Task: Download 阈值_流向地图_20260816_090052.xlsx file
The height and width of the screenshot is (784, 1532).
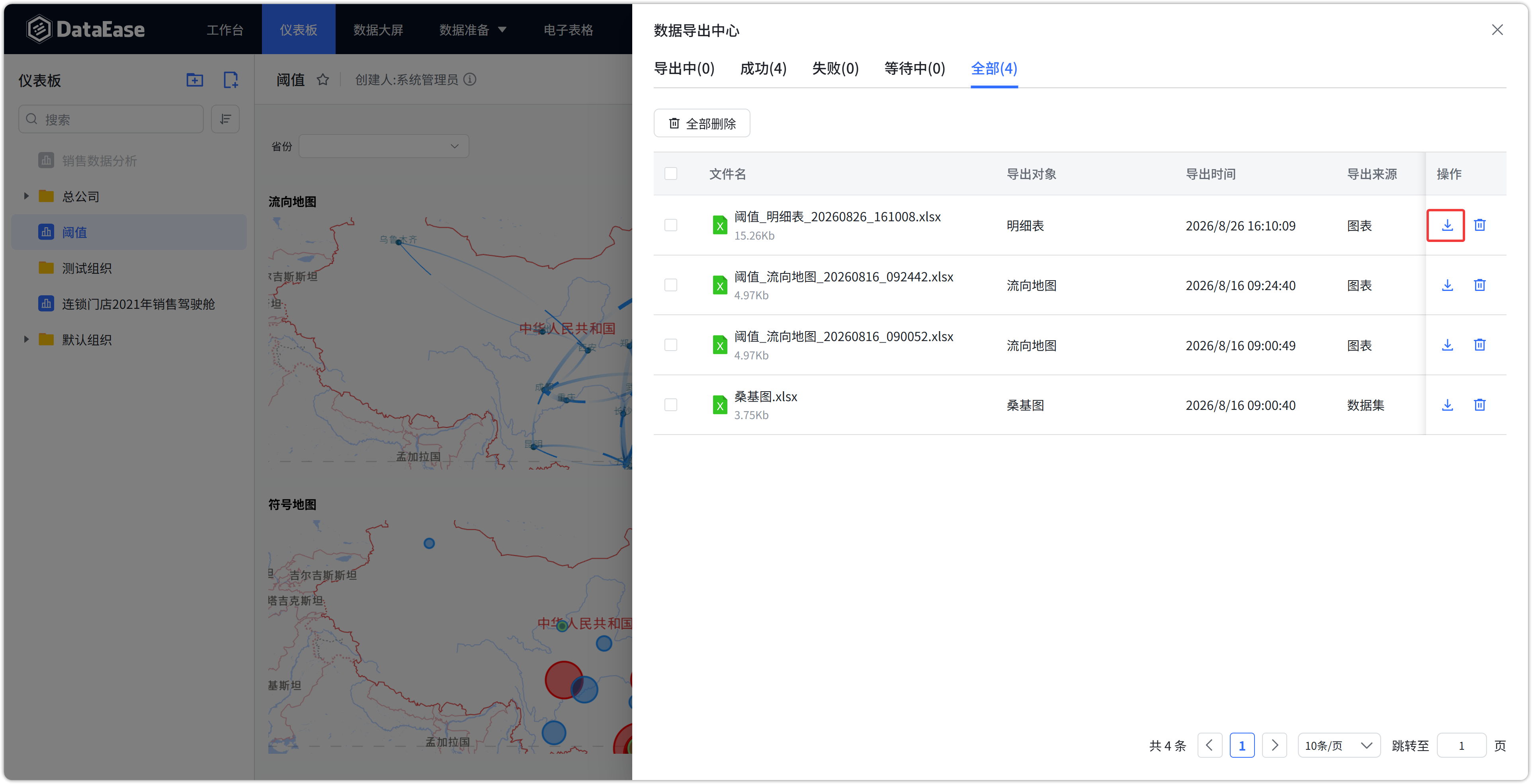Action: click(x=1447, y=345)
